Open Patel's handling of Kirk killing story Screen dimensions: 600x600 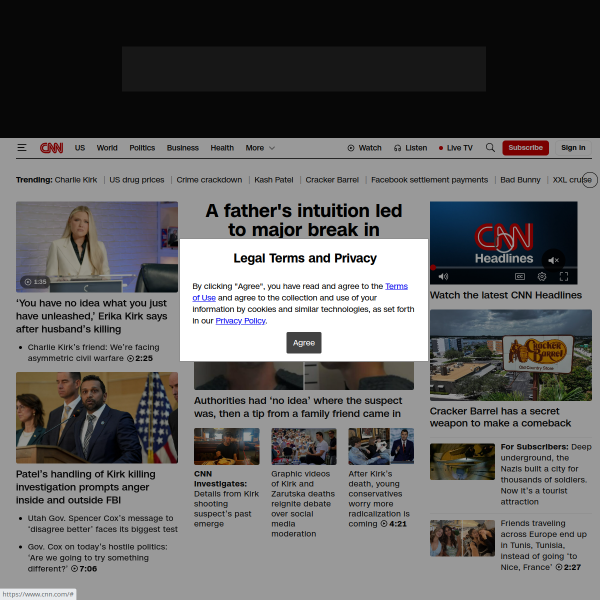pos(86,487)
